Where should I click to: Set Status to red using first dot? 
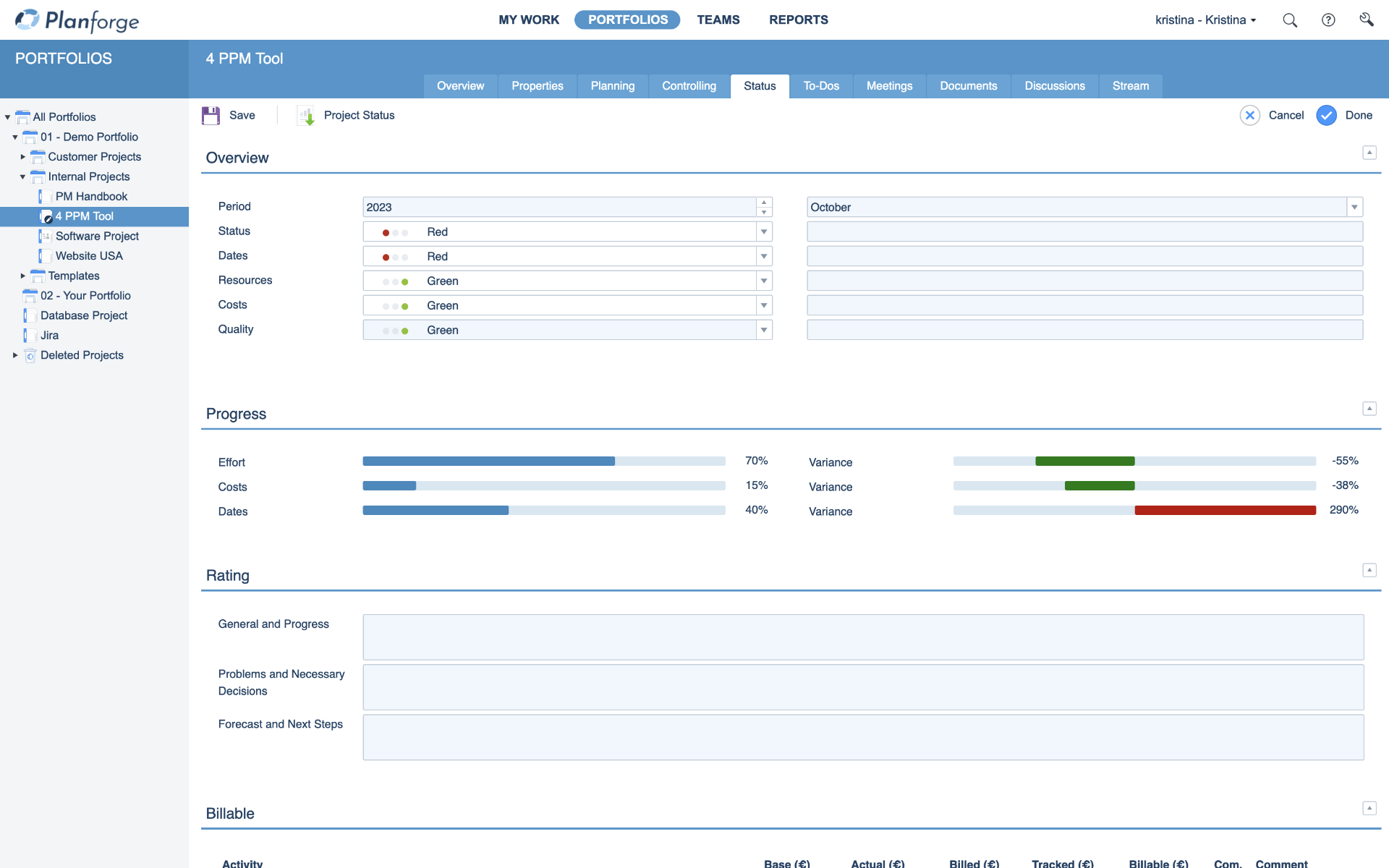(384, 231)
